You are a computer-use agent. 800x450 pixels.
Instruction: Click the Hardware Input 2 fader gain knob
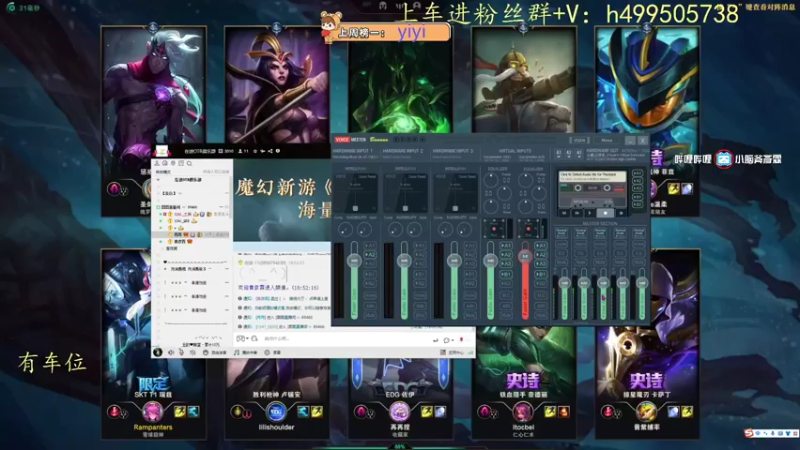coord(404,261)
